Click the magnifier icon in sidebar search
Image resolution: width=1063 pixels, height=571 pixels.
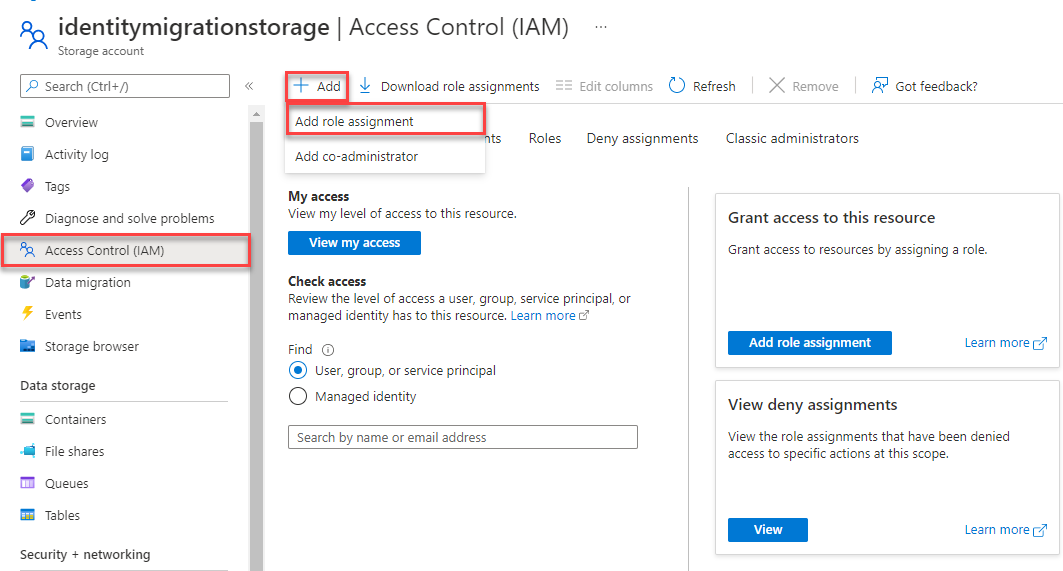(x=33, y=86)
